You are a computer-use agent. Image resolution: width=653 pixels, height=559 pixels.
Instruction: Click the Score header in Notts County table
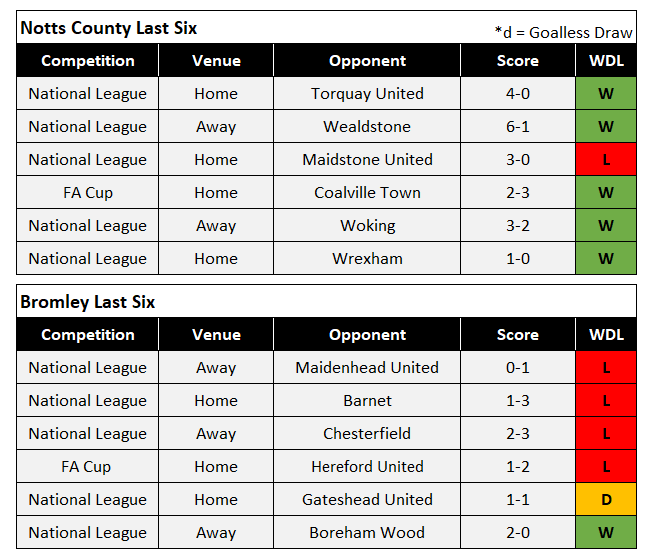[x=517, y=61]
